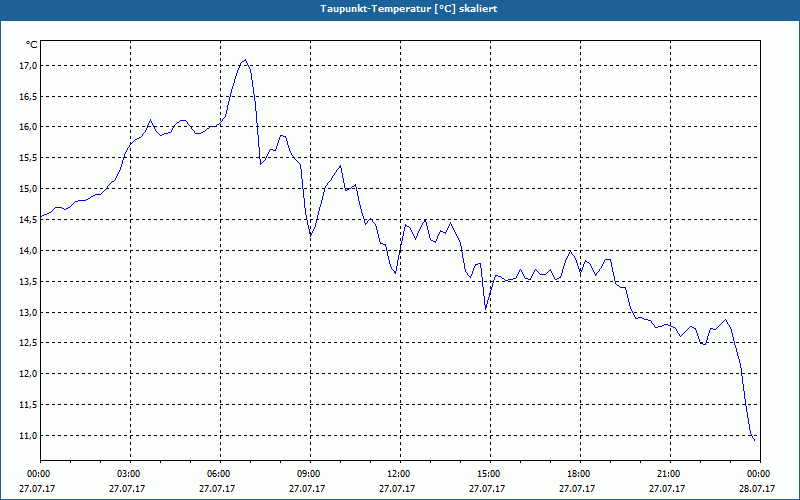Screen dimensions: 800x500
Task: Click the final lowest point of the blue curve
Action: [755, 440]
